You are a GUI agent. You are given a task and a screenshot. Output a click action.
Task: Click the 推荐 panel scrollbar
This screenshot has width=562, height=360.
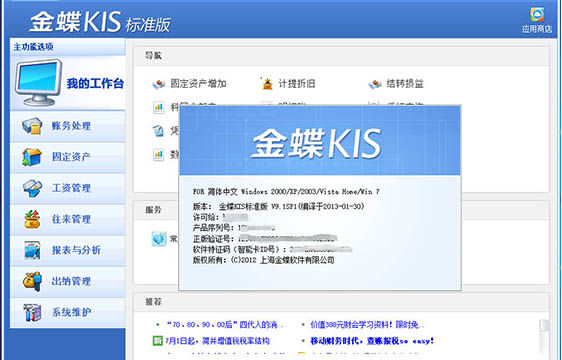pyautogui.click(x=544, y=336)
